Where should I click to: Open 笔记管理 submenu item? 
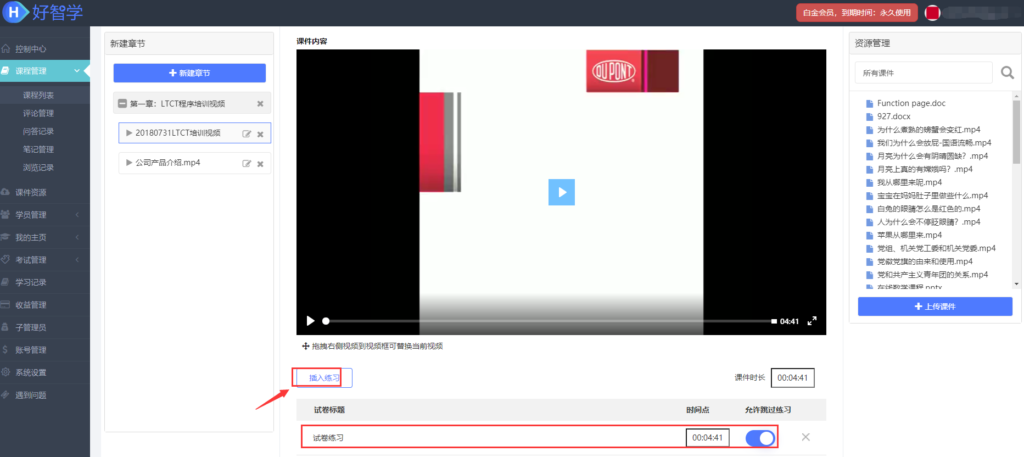point(39,150)
